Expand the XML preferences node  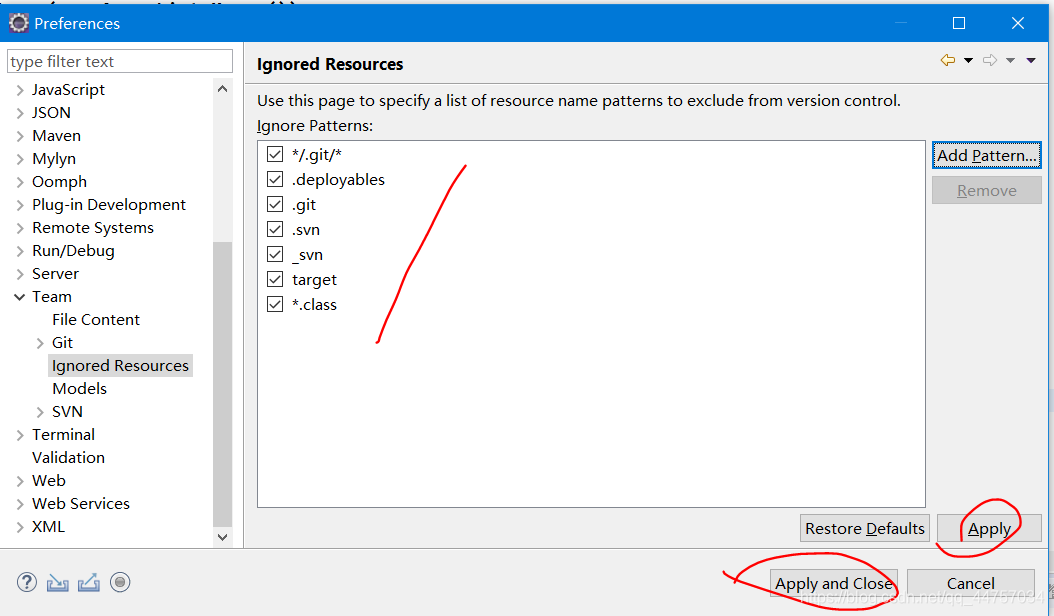pyautogui.click(x=19, y=527)
